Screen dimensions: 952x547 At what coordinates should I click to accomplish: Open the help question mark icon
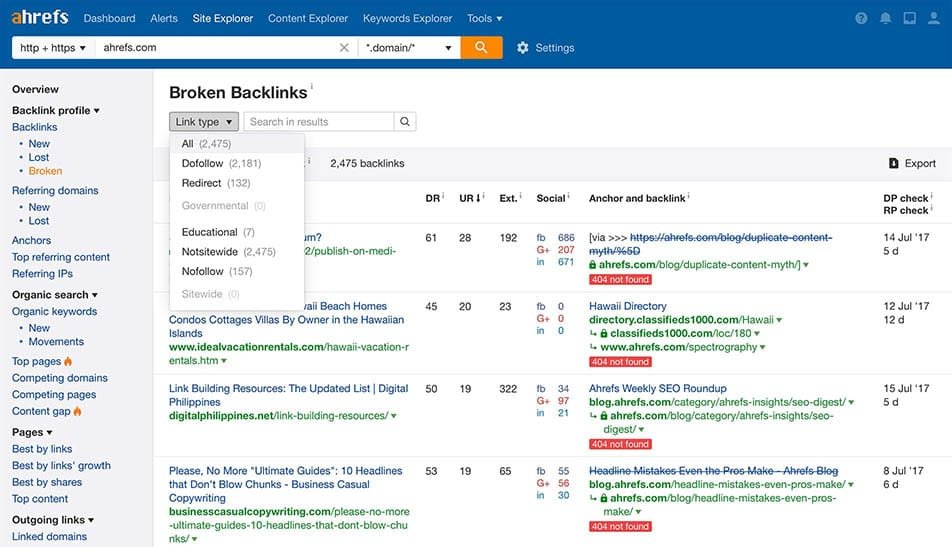pyautogui.click(x=861, y=18)
